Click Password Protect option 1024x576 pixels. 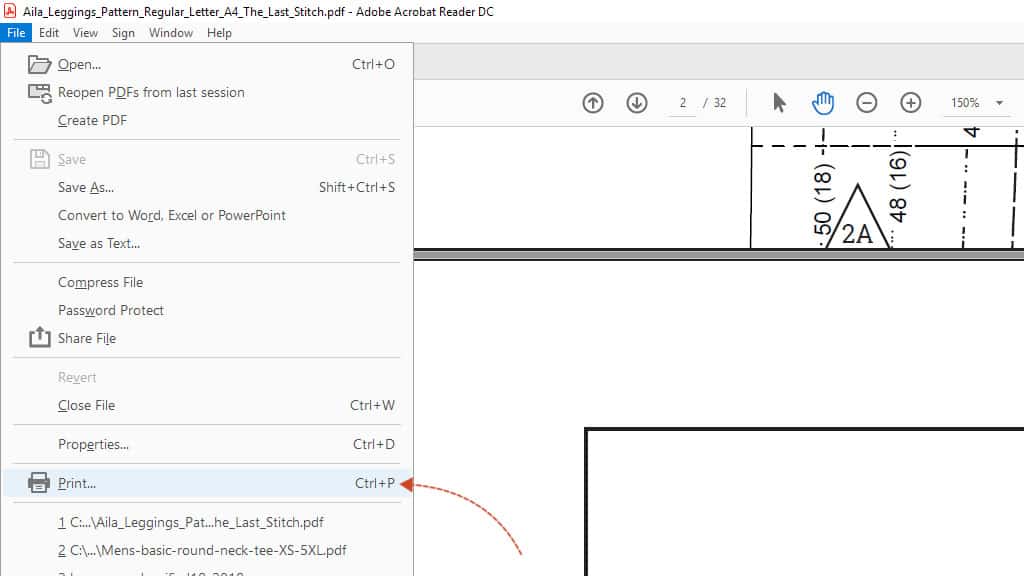coord(111,310)
